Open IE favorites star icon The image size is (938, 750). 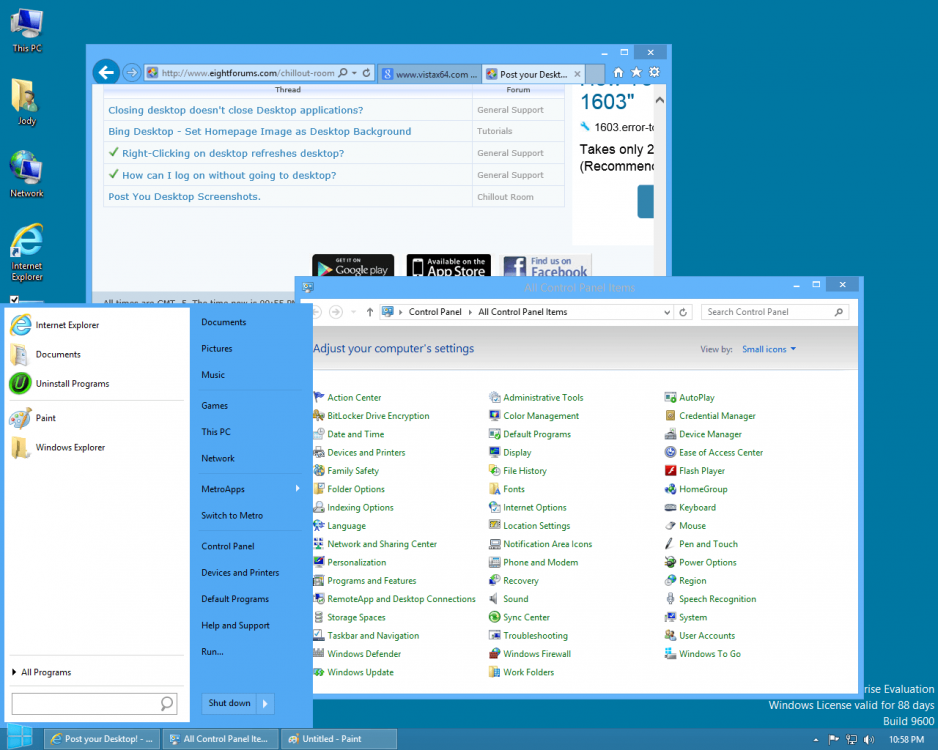(x=636, y=72)
